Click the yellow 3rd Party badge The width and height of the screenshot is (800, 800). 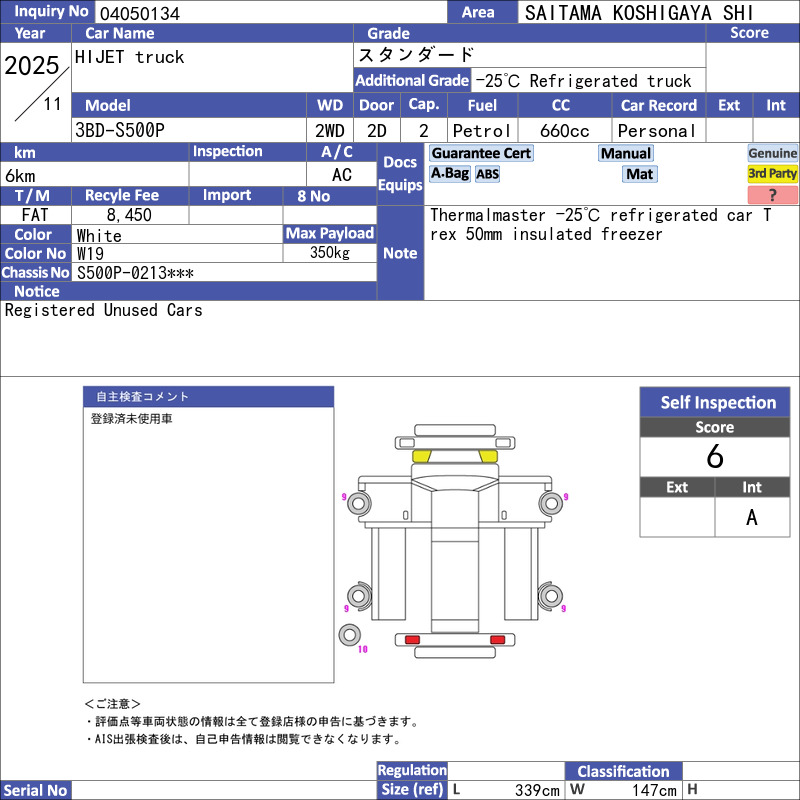pyautogui.click(x=772, y=174)
